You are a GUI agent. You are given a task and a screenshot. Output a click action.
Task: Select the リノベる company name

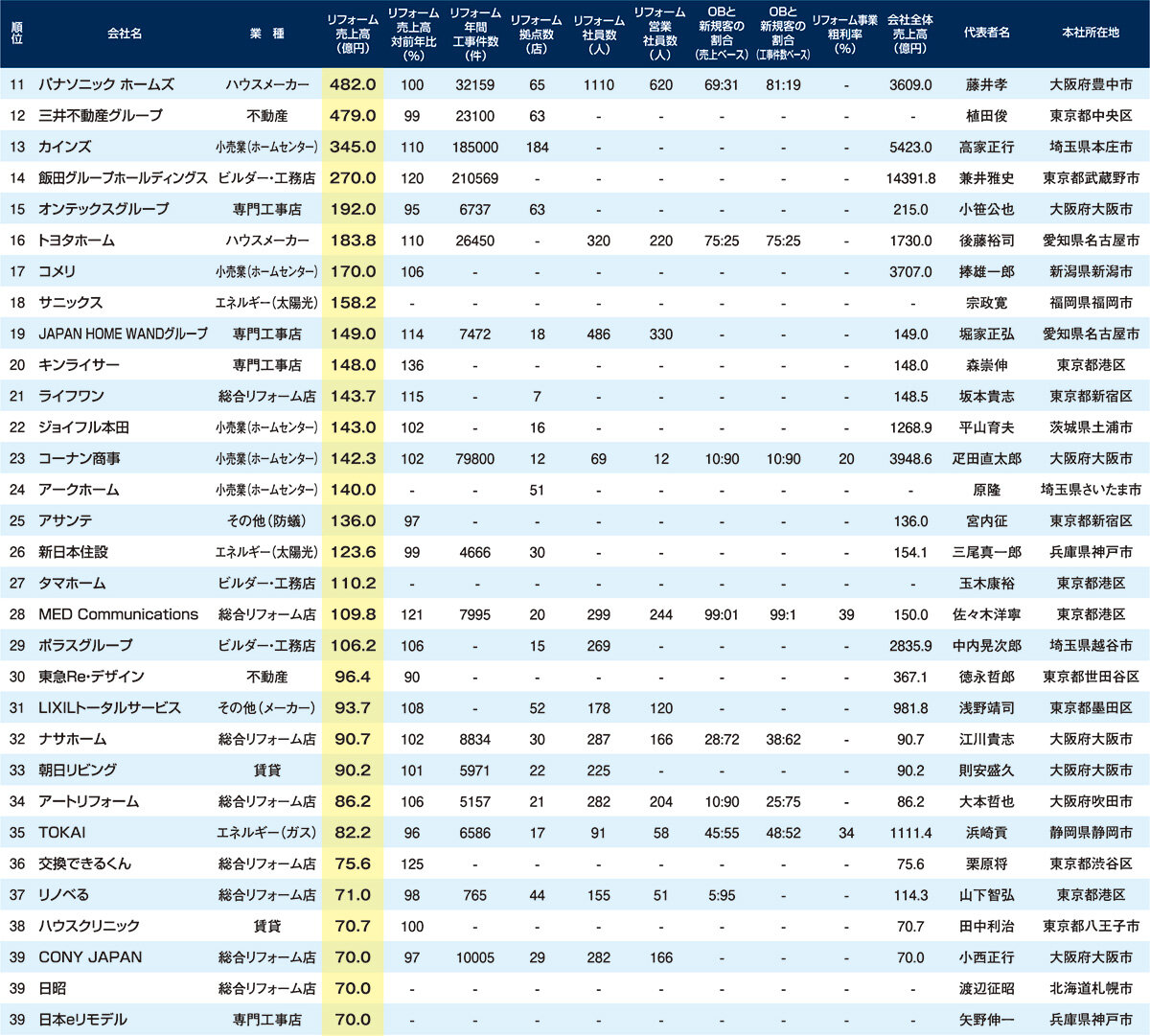point(63,894)
